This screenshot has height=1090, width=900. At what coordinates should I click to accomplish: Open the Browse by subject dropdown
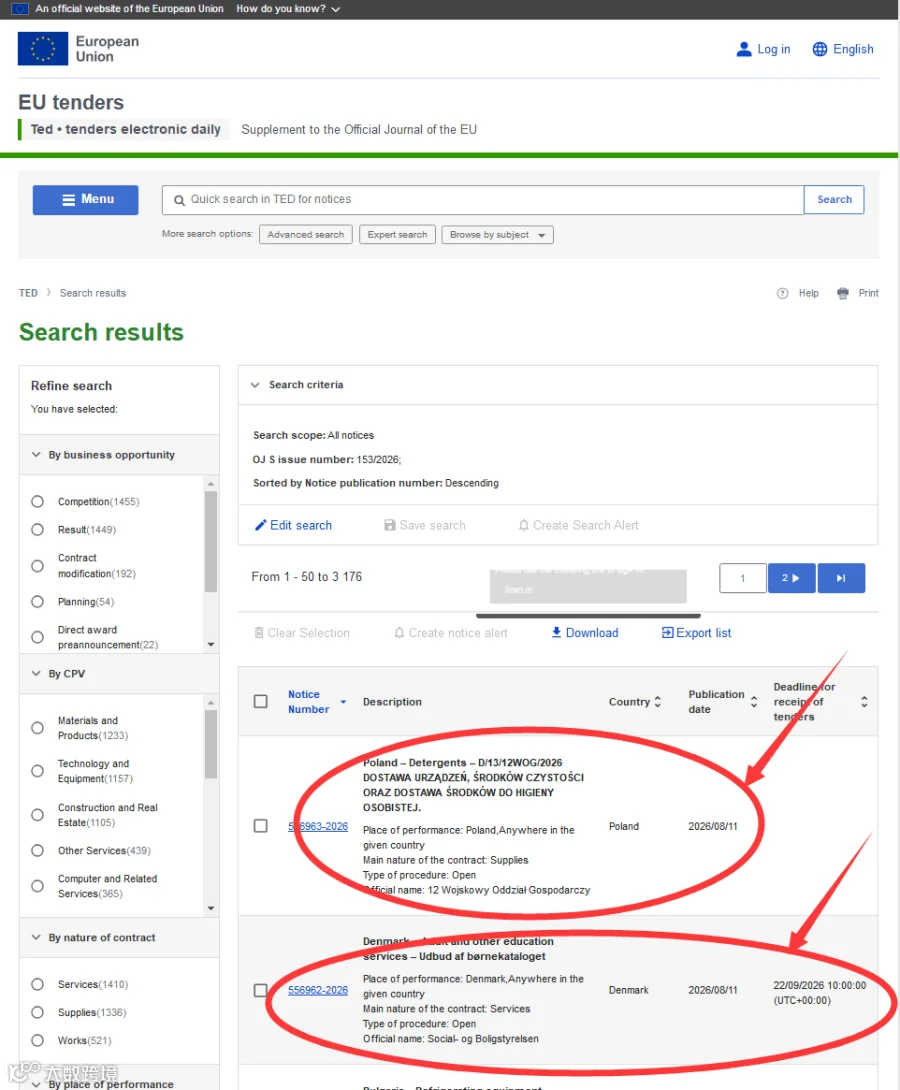point(498,235)
